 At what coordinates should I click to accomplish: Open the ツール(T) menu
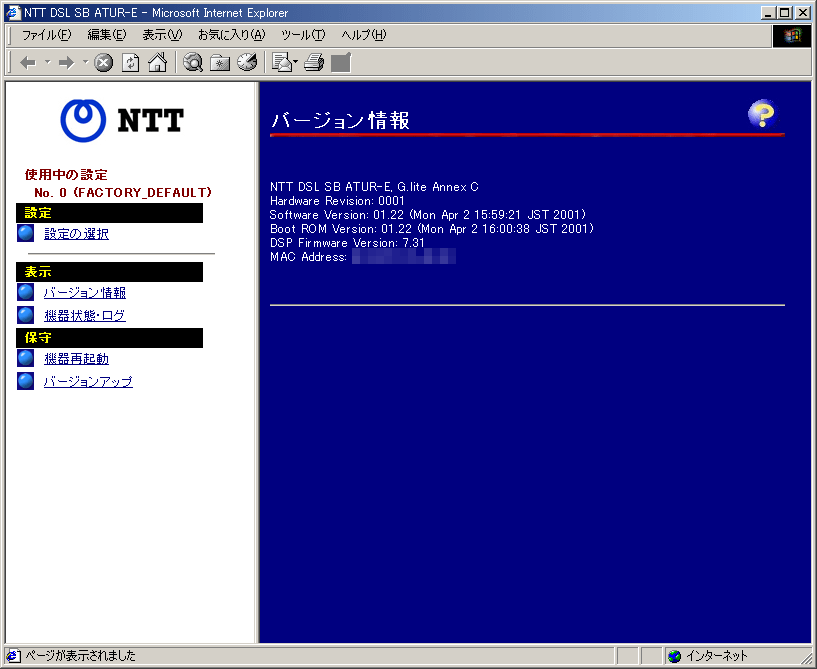[x=303, y=35]
